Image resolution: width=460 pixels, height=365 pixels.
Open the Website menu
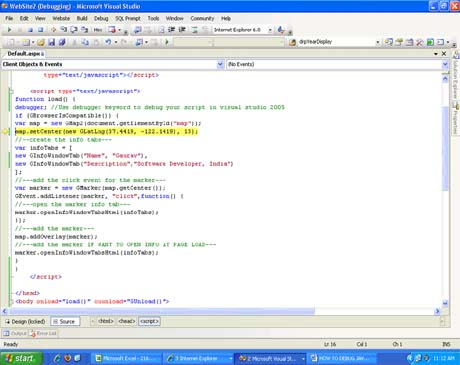[x=61, y=18]
